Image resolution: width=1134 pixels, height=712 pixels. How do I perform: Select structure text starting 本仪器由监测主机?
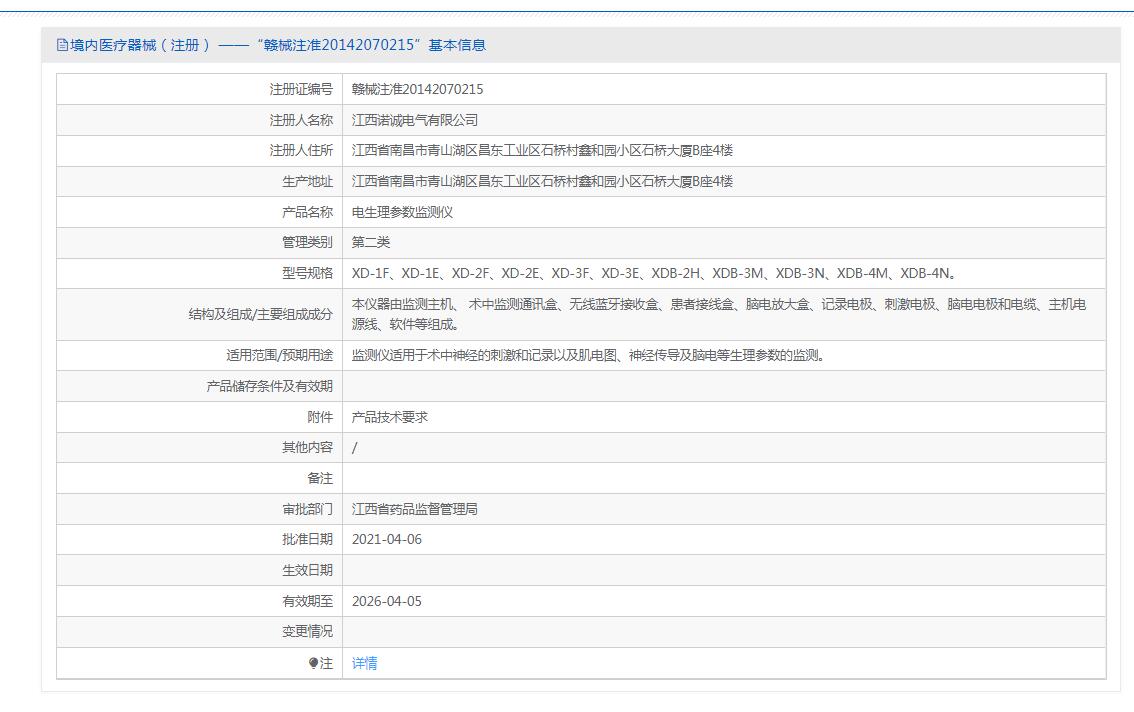(719, 314)
